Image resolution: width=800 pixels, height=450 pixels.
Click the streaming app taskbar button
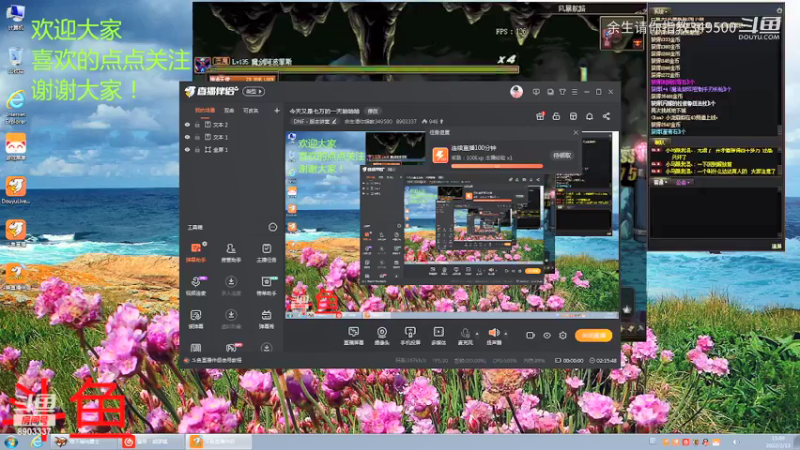coord(218,442)
